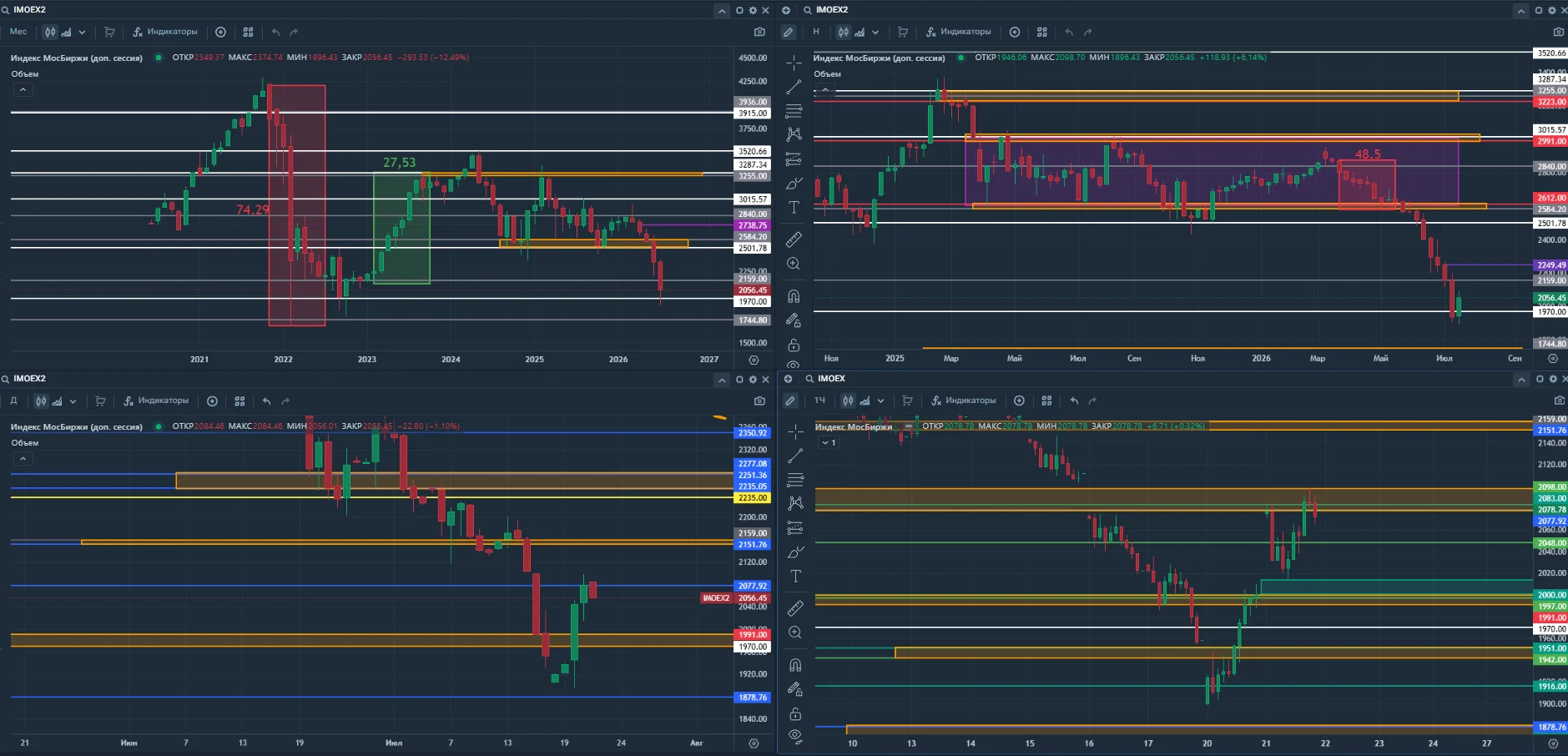
Task: Open time axis settings in bottom-right chart
Action: pyautogui.click(x=1553, y=743)
